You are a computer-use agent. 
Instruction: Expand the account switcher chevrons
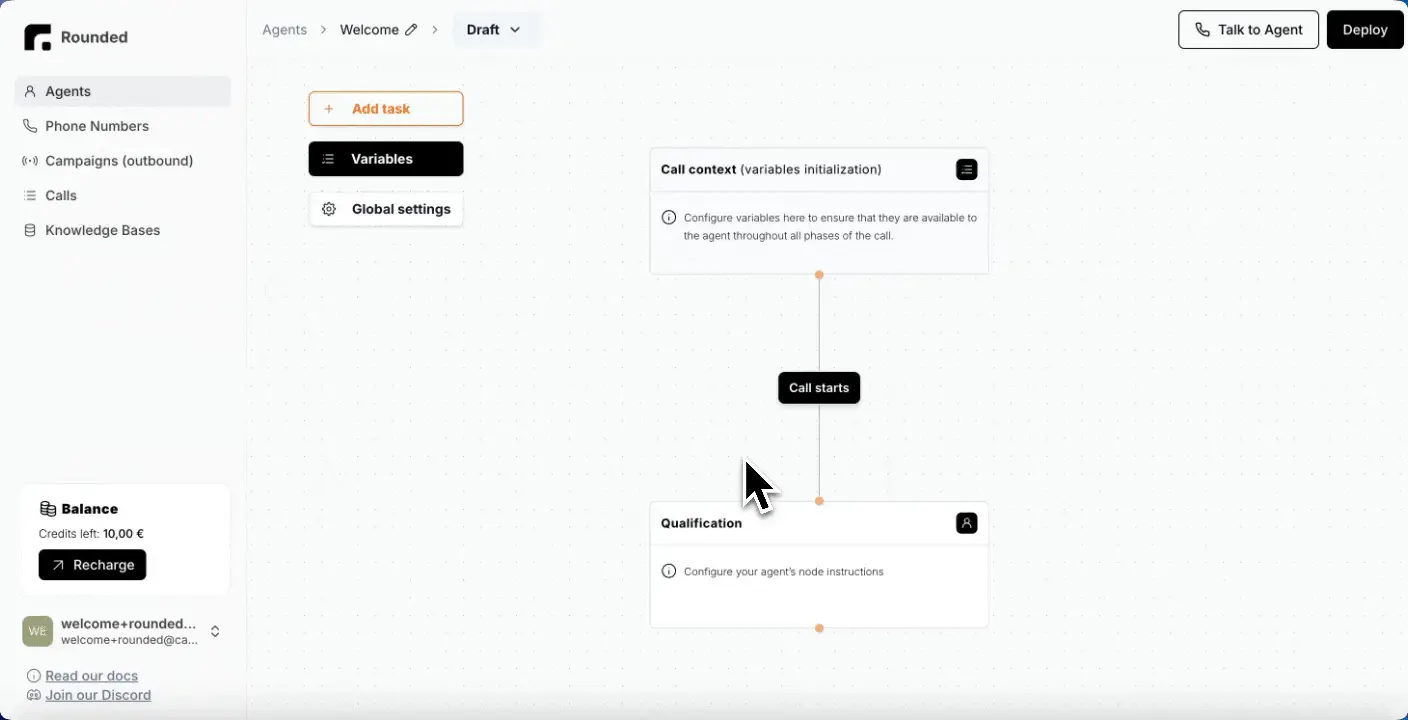pos(215,631)
